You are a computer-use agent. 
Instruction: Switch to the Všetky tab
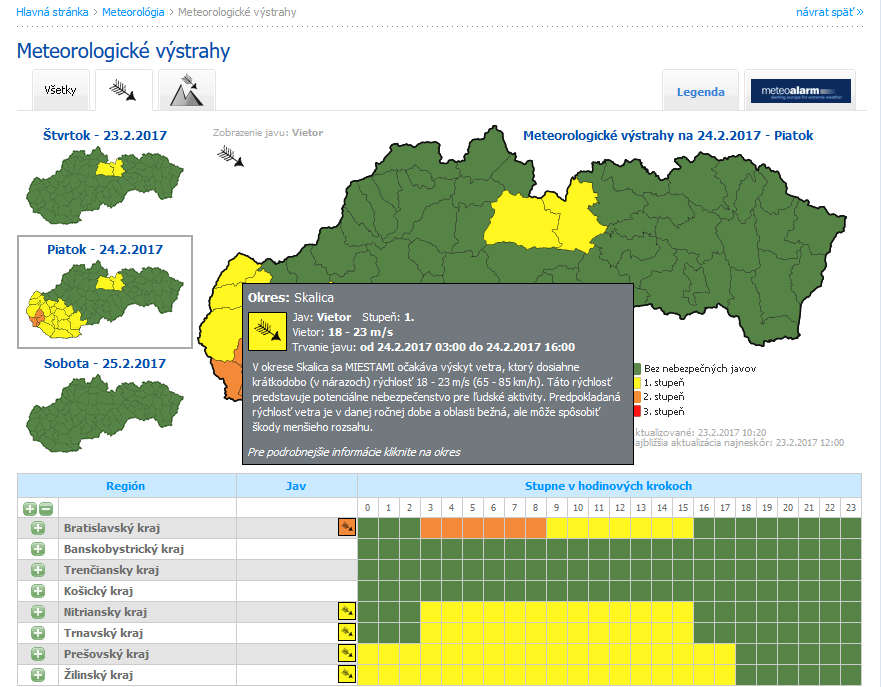[x=60, y=91]
